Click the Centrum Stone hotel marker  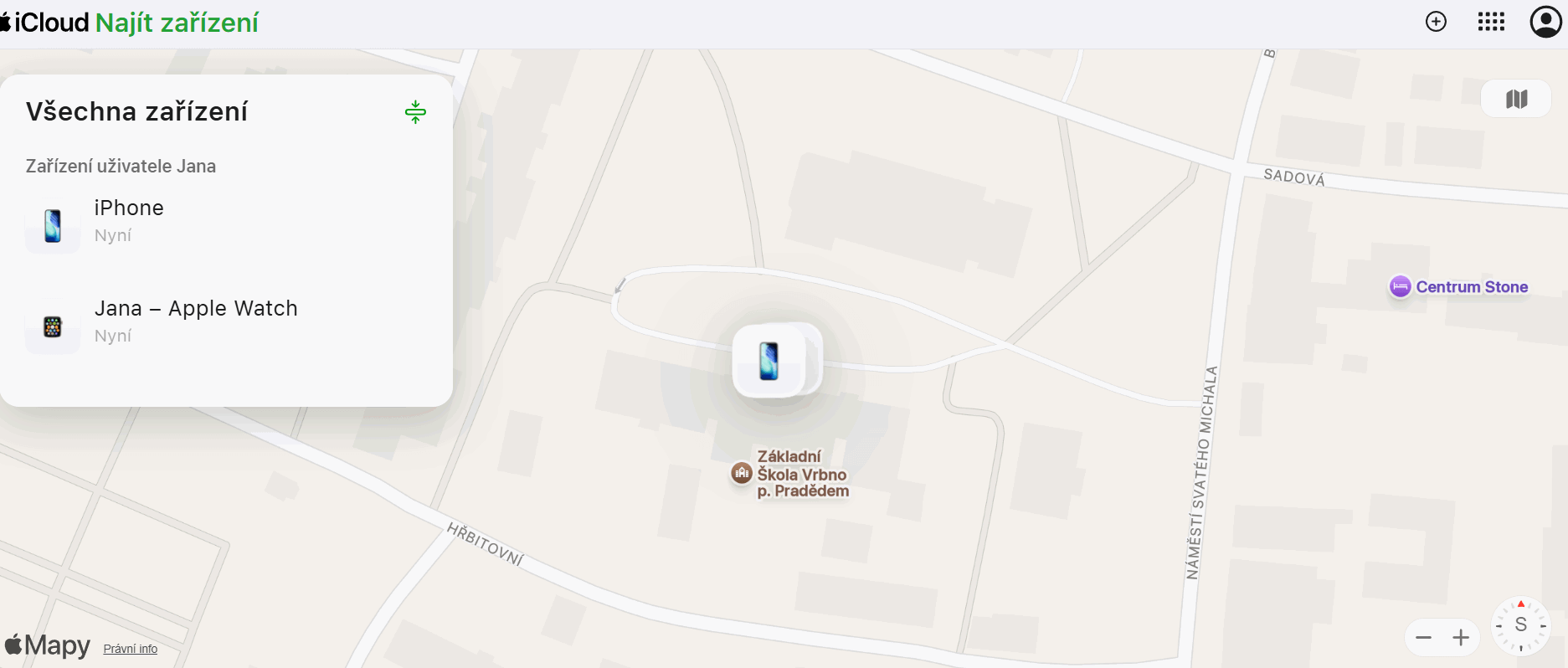[1400, 286]
